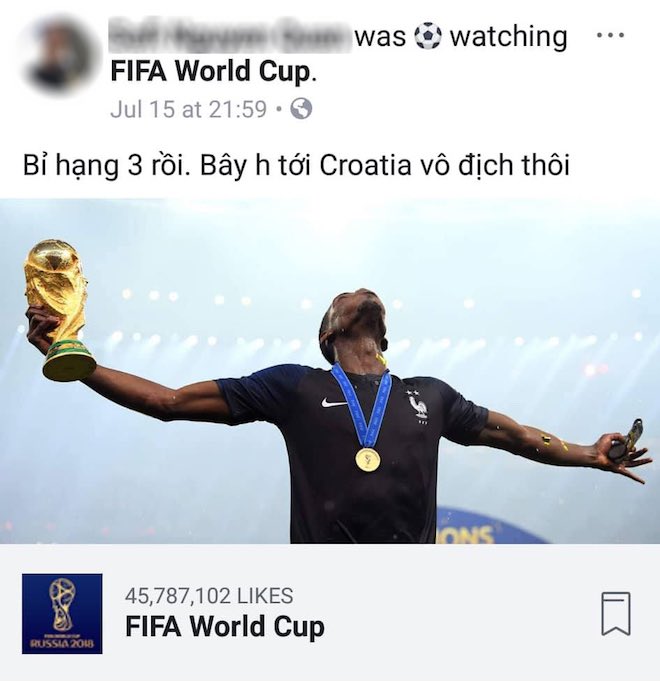
Task: Save the page with the bookmark icon
Action: pyautogui.click(x=616, y=614)
